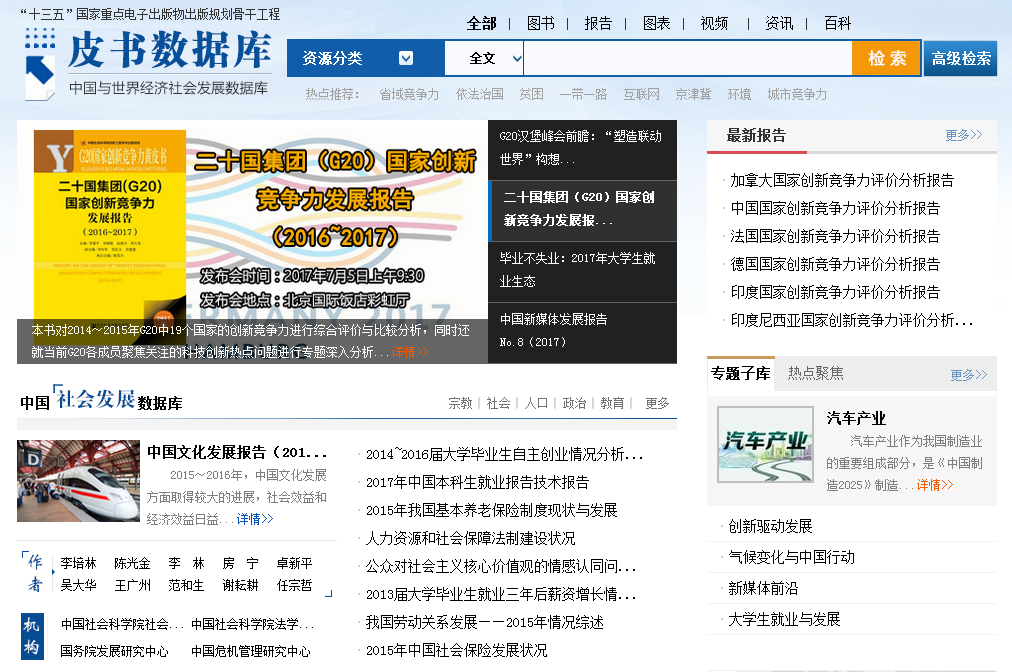This screenshot has width=1012, height=672.
Task: Choose the 人口 category under 社会发展数据库
Action: tap(537, 403)
